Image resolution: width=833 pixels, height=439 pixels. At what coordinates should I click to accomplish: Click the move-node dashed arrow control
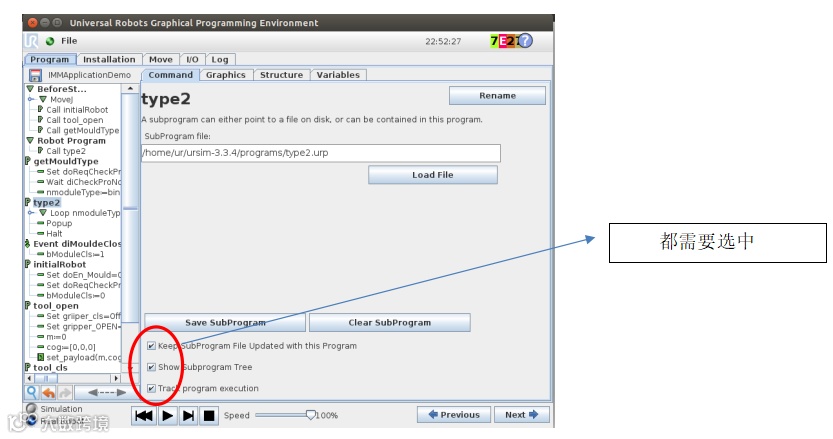106,393
